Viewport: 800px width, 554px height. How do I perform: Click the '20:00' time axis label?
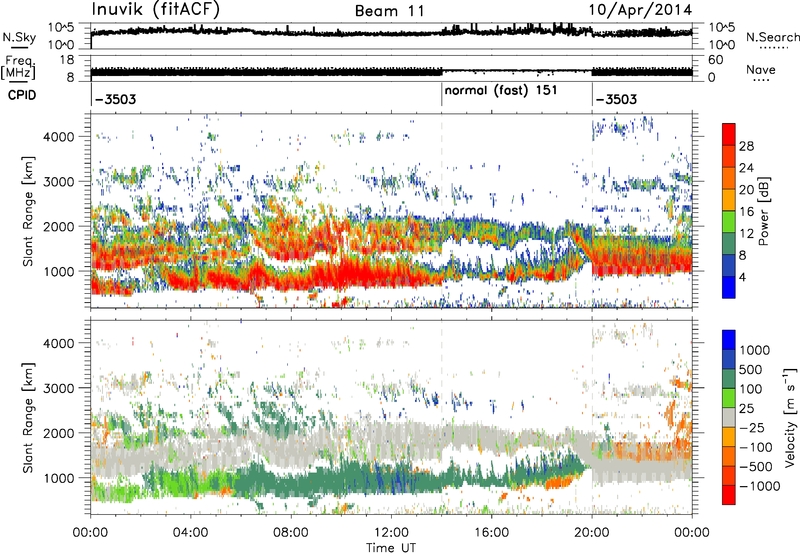tap(592, 533)
